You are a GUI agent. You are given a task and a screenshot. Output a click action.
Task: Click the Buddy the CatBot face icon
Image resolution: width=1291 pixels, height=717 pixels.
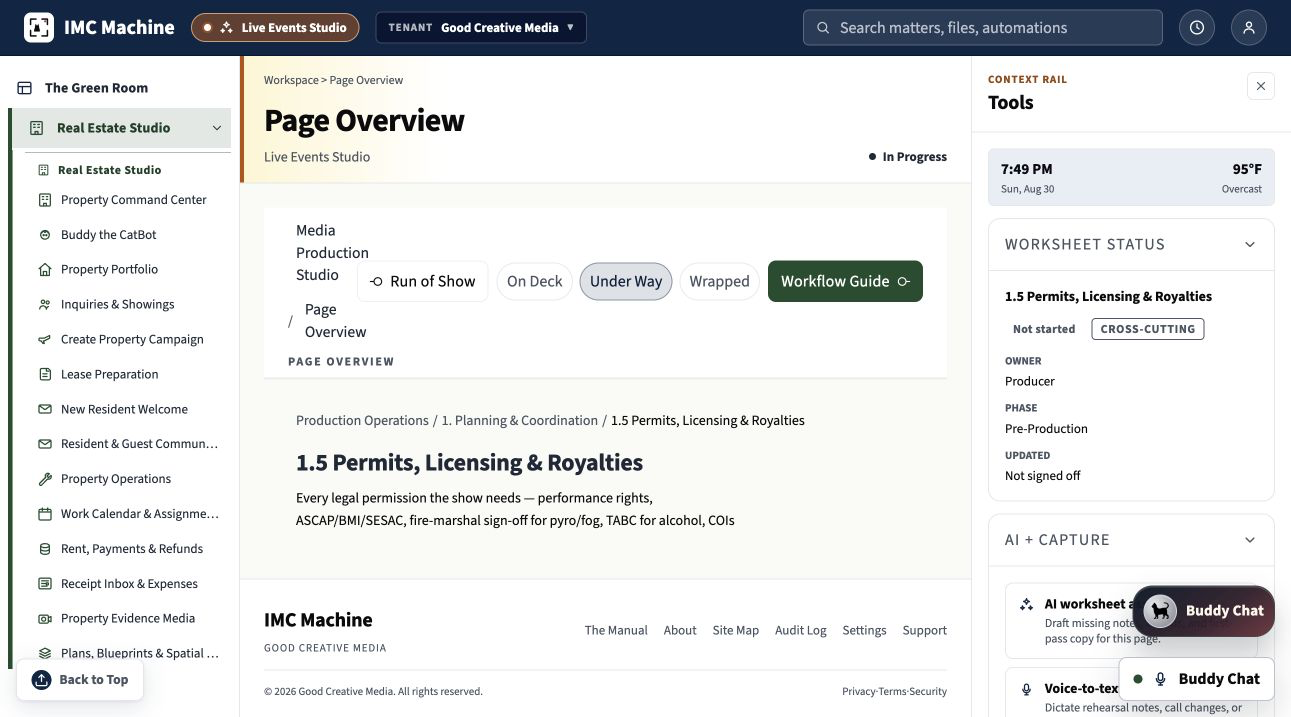(45, 235)
